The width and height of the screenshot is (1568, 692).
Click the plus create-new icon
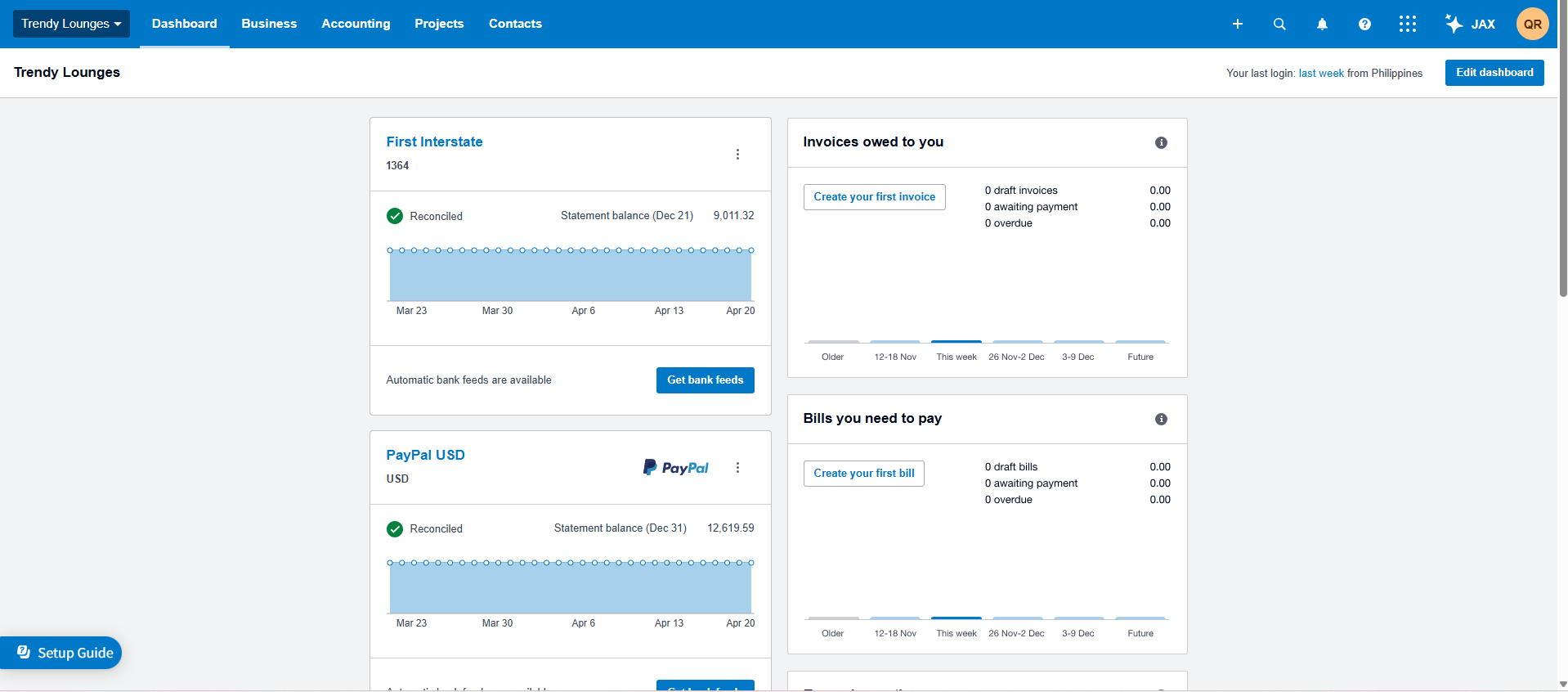[1238, 24]
